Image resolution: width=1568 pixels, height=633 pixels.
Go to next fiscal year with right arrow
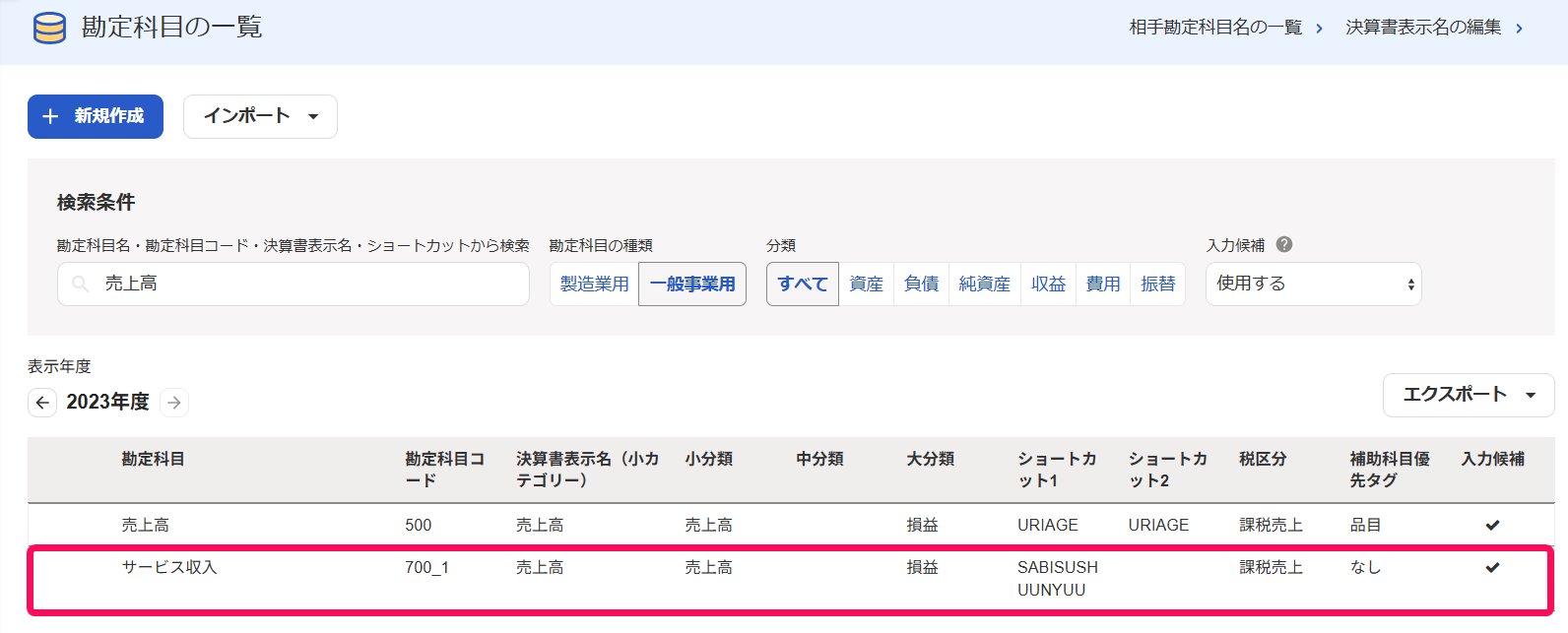pyautogui.click(x=174, y=403)
